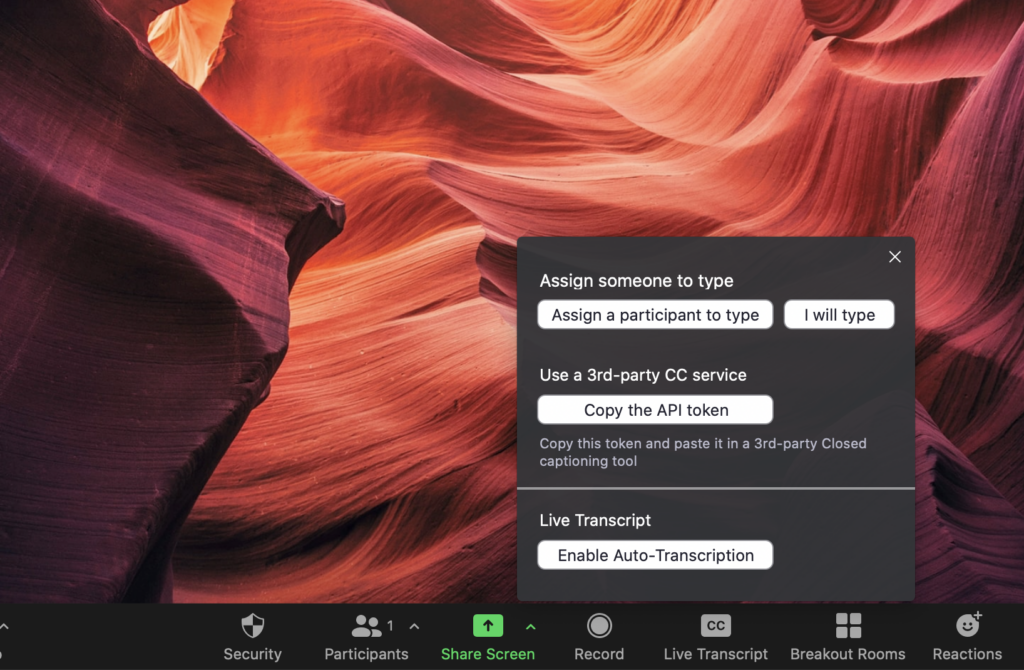The height and width of the screenshot is (670, 1024).
Task: Click Assign a participant to type
Action: point(655,315)
